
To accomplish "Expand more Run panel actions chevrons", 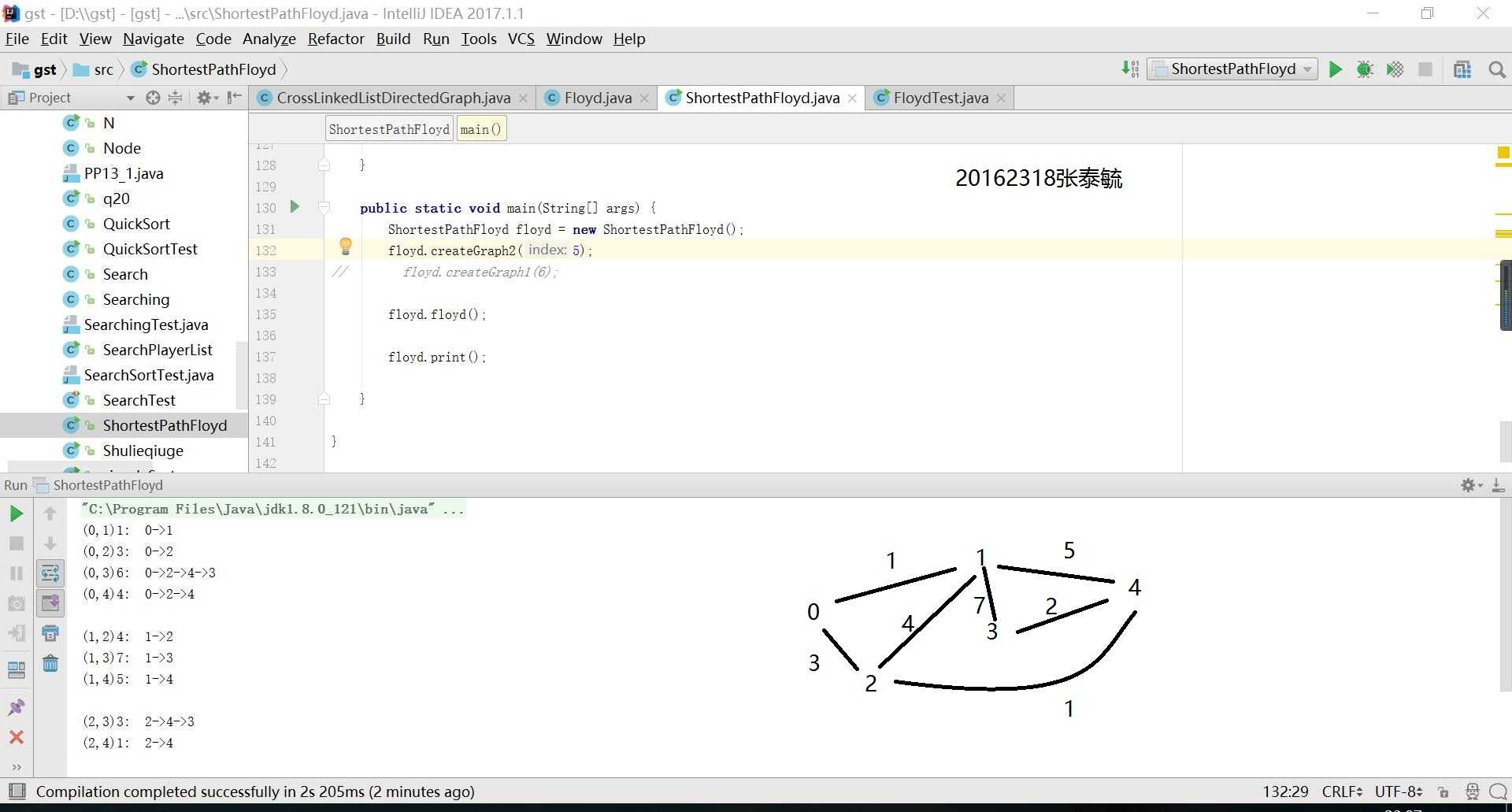I will point(16,766).
